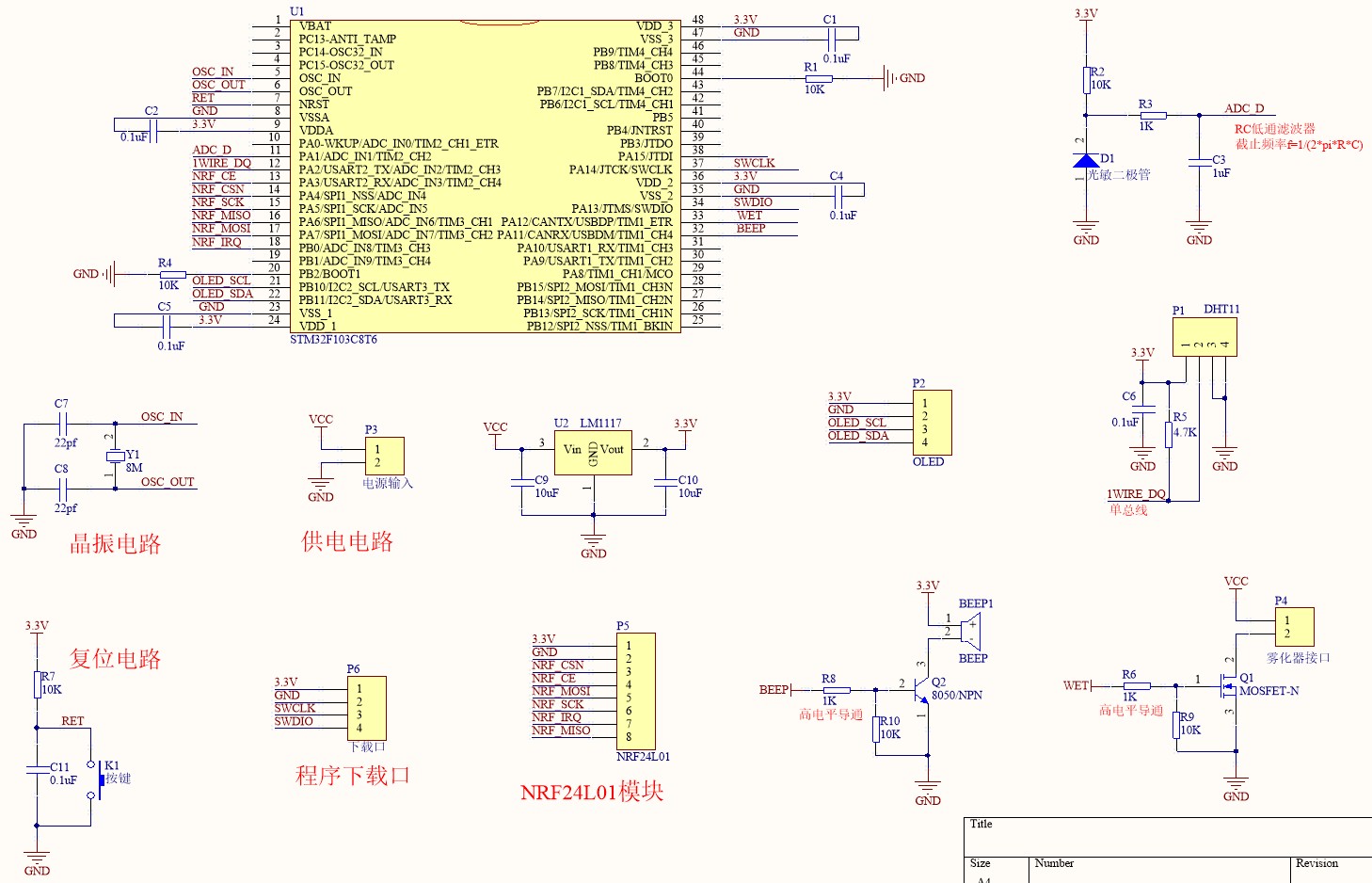Click capacitor C9 10uF
This screenshot has width=1372, height=883.
click(521, 482)
